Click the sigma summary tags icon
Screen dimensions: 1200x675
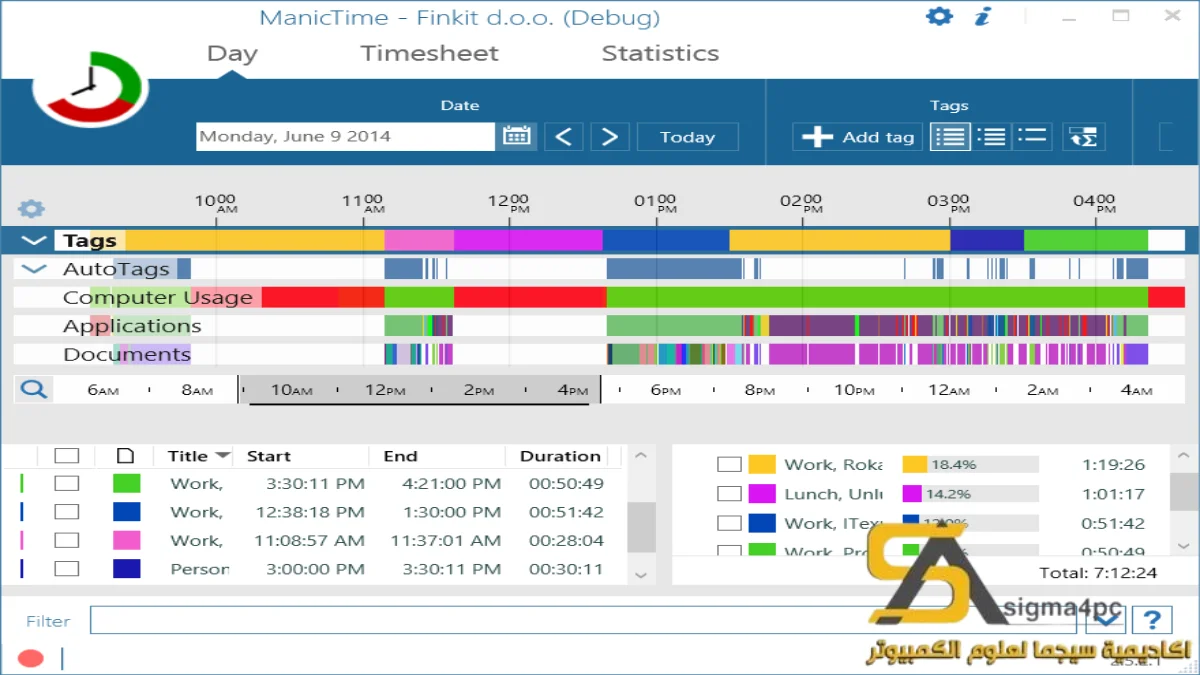pyautogui.click(x=1084, y=137)
